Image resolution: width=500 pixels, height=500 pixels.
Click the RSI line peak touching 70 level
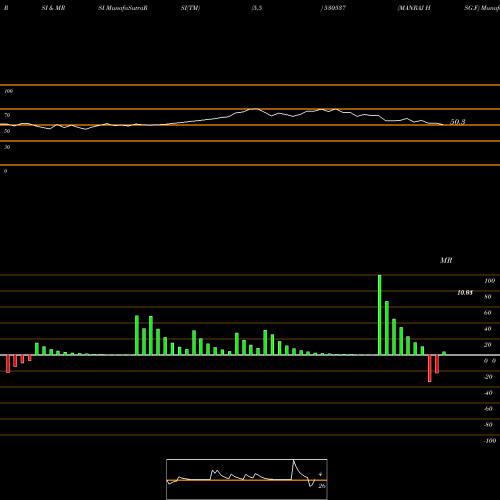(x=255, y=109)
